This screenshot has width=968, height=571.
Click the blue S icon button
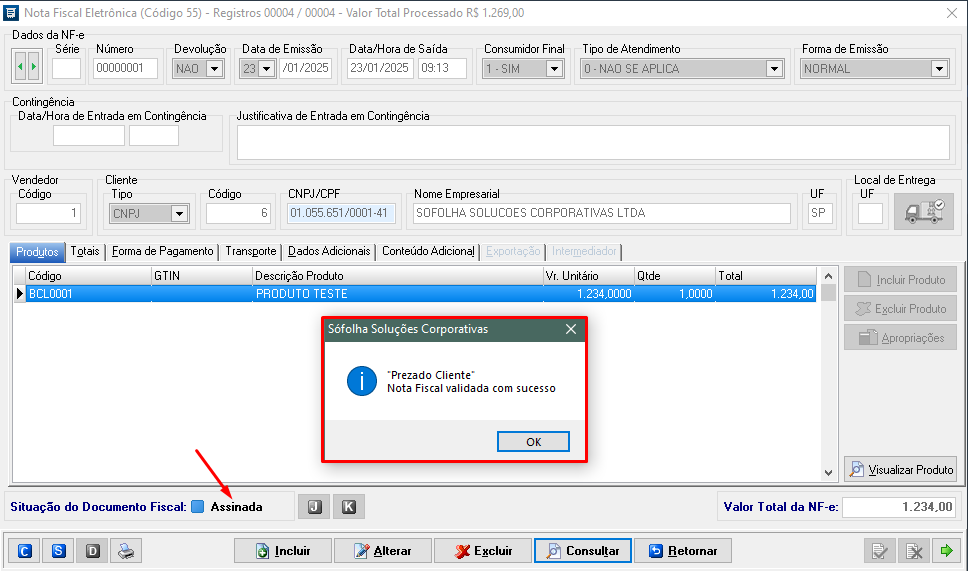(x=59, y=550)
